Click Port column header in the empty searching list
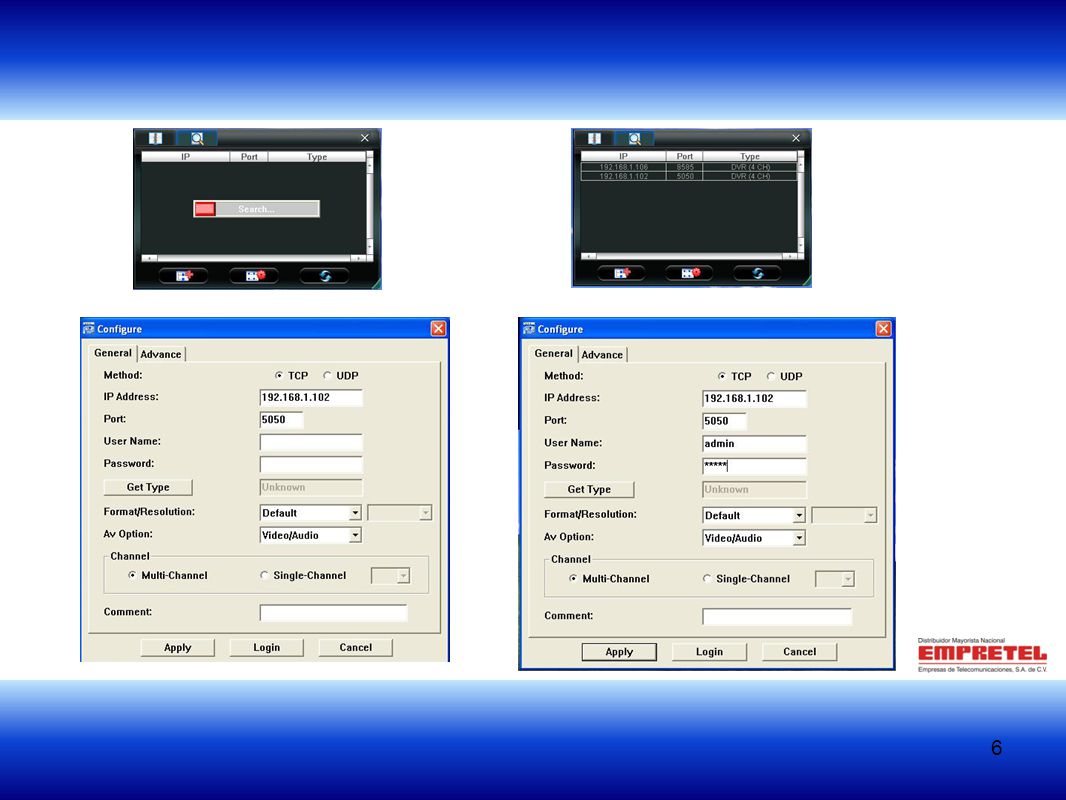The width and height of the screenshot is (1066, 800). [249, 157]
